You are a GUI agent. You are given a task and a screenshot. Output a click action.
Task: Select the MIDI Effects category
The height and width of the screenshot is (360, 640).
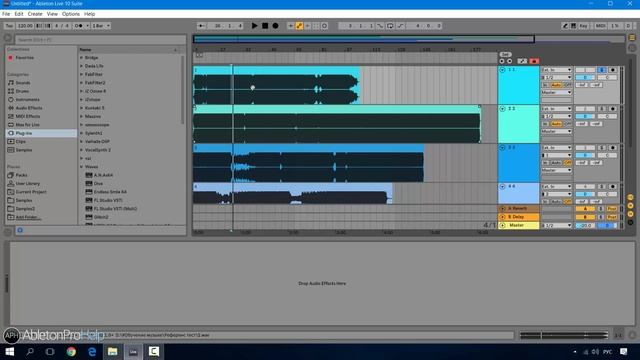tap(28, 116)
